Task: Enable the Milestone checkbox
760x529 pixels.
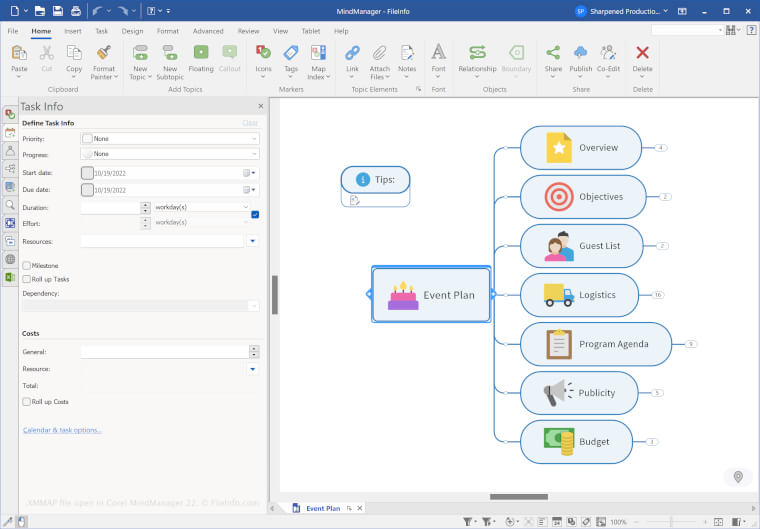Action: click(x=27, y=266)
